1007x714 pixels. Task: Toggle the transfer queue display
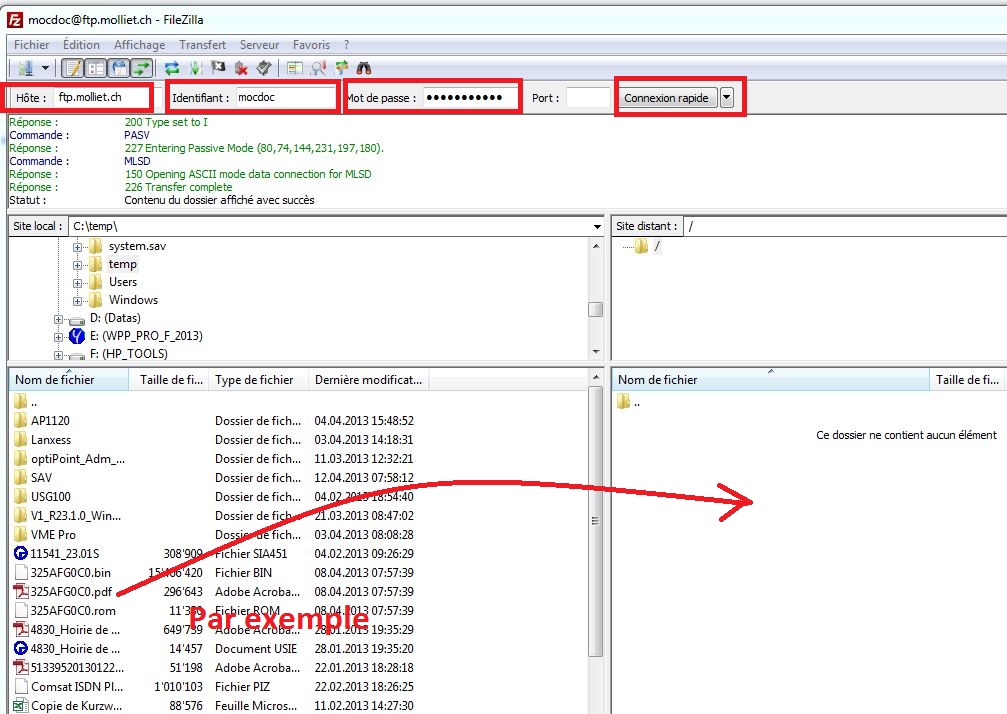coord(142,68)
